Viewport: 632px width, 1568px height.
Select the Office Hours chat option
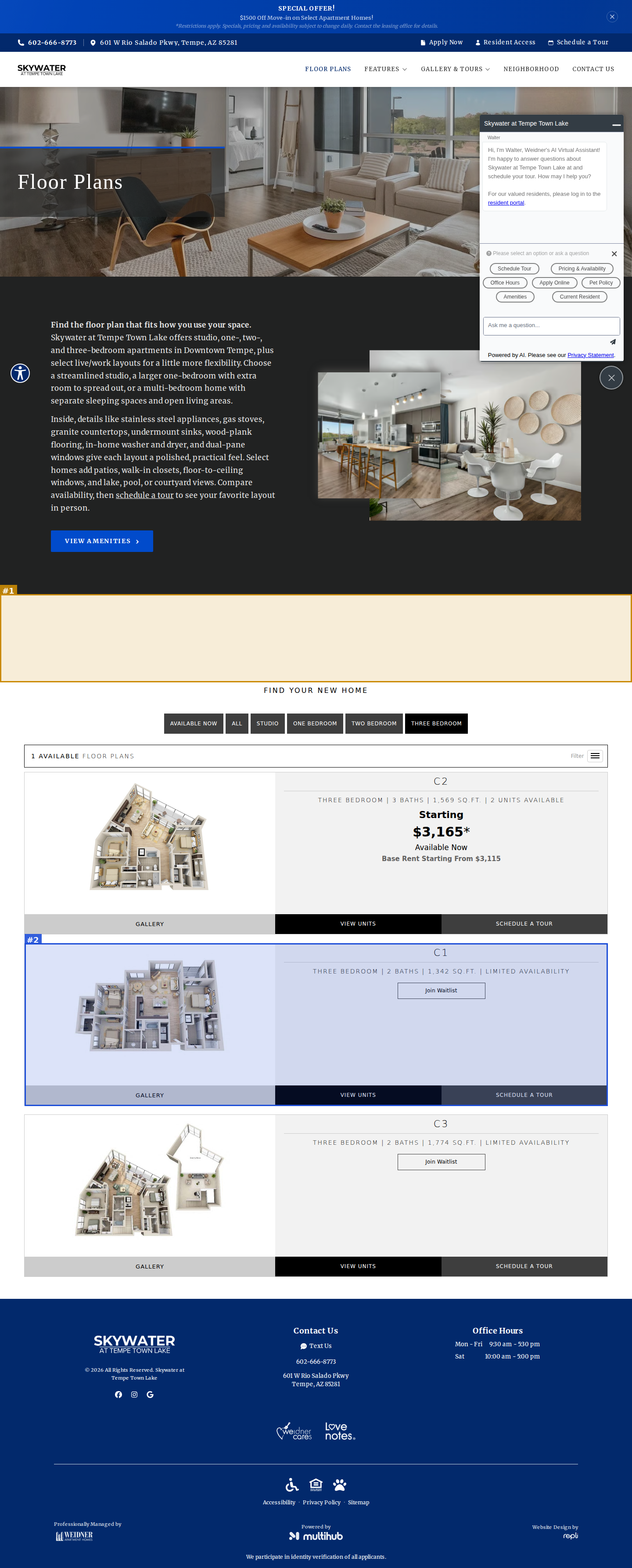pyautogui.click(x=505, y=282)
